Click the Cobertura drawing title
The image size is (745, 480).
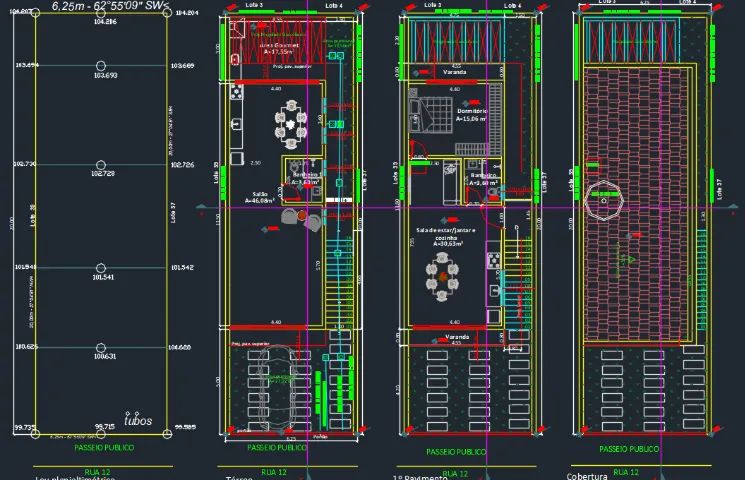[x=587, y=476]
